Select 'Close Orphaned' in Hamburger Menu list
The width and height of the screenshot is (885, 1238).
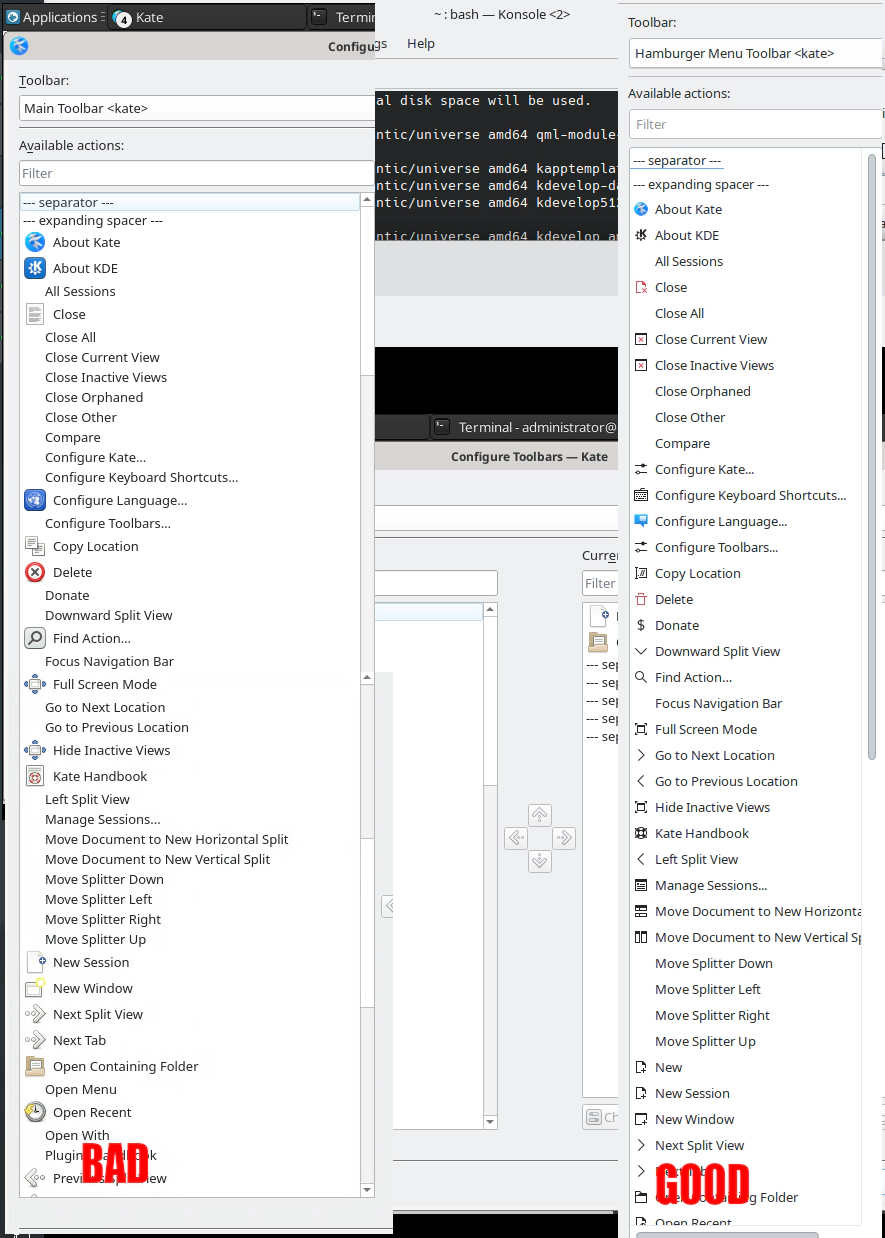pyautogui.click(x=702, y=391)
